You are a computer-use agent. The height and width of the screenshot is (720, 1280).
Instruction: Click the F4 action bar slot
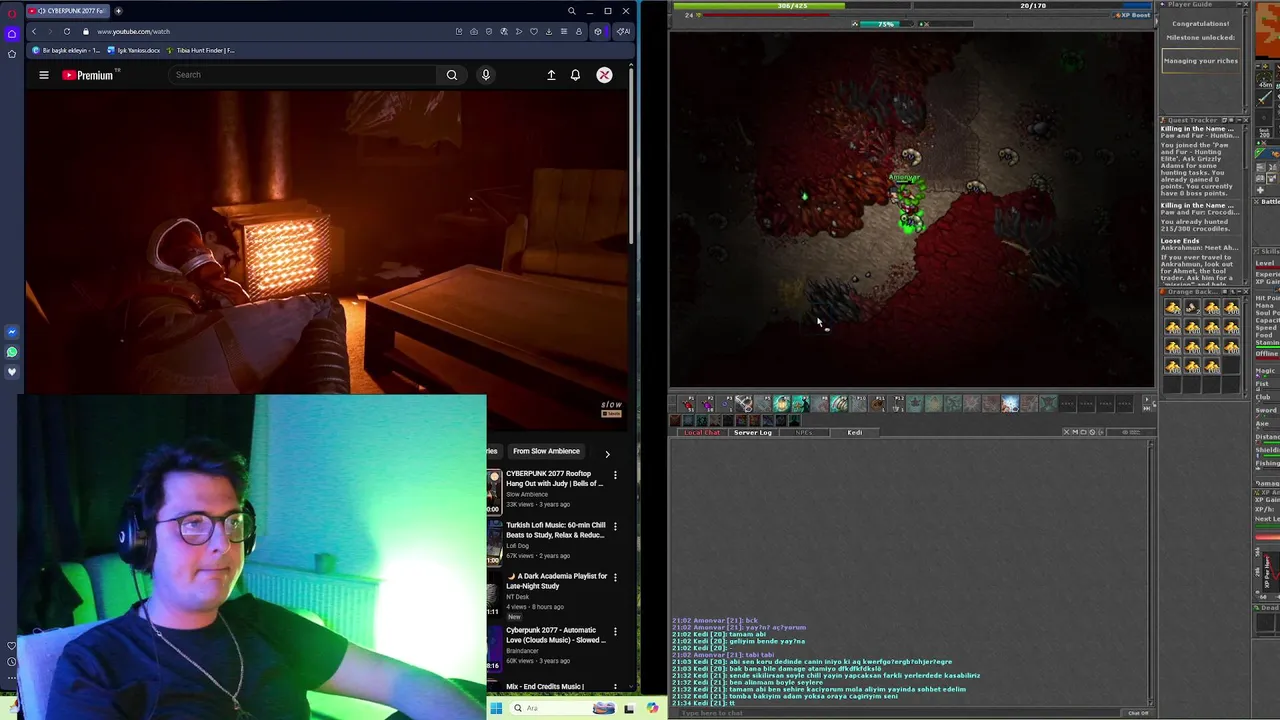[x=744, y=403]
